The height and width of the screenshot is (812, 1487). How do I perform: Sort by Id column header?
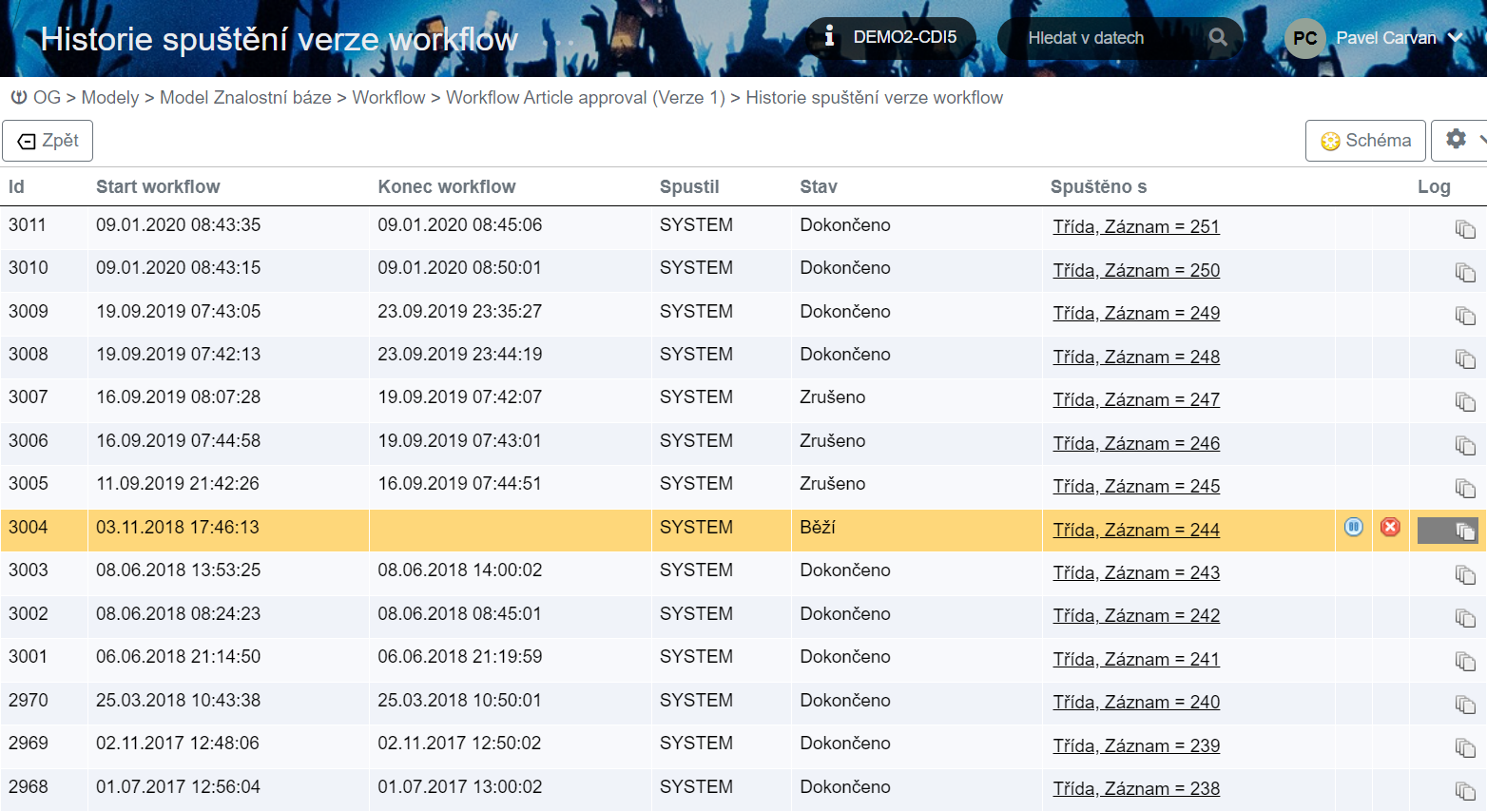[x=16, y=186]
